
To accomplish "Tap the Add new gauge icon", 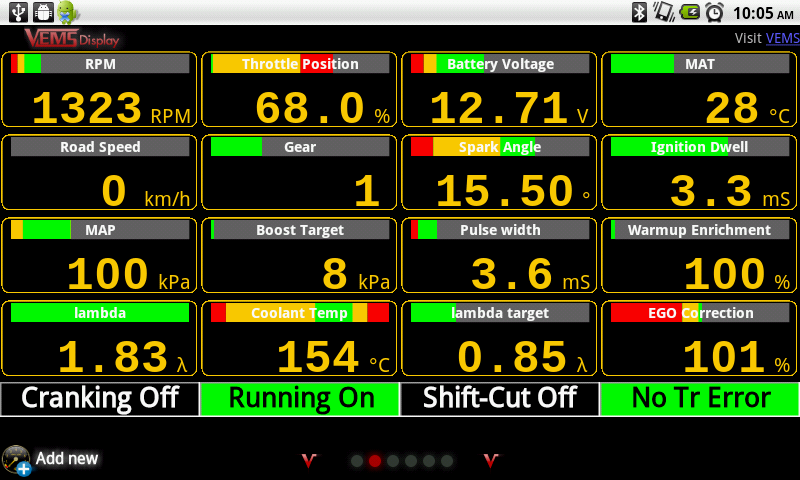I will tap(17, 459).
